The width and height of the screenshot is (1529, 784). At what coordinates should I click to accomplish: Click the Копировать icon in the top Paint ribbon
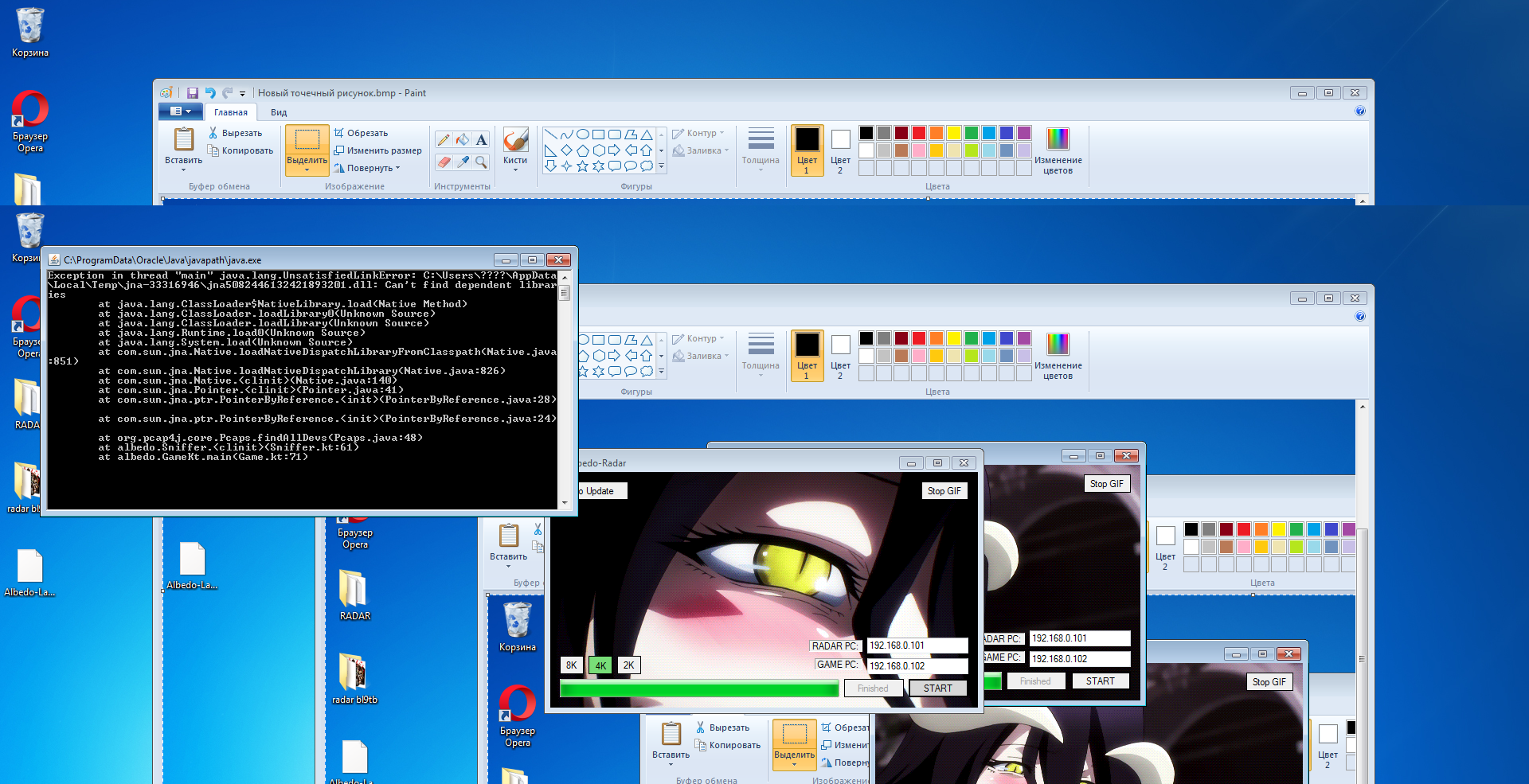[x=213, y=150]
